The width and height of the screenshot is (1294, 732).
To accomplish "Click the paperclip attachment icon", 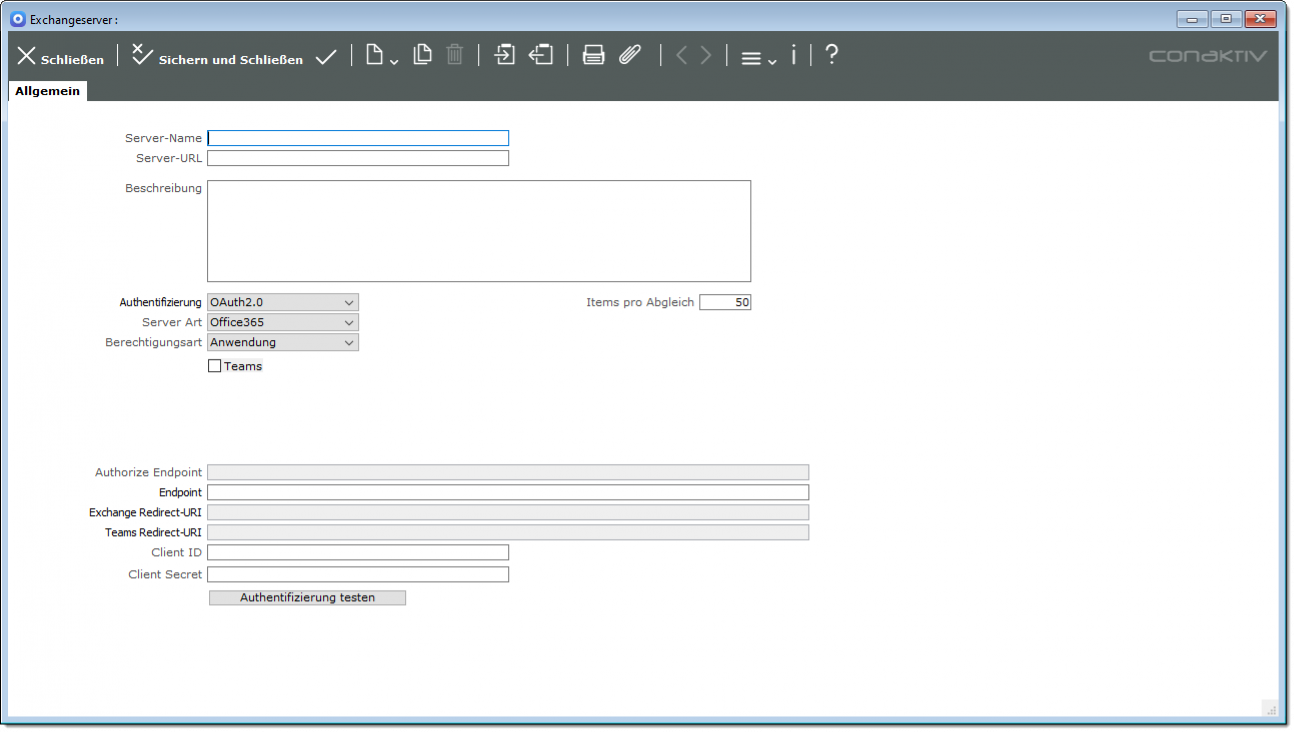I will pos(629,55).
